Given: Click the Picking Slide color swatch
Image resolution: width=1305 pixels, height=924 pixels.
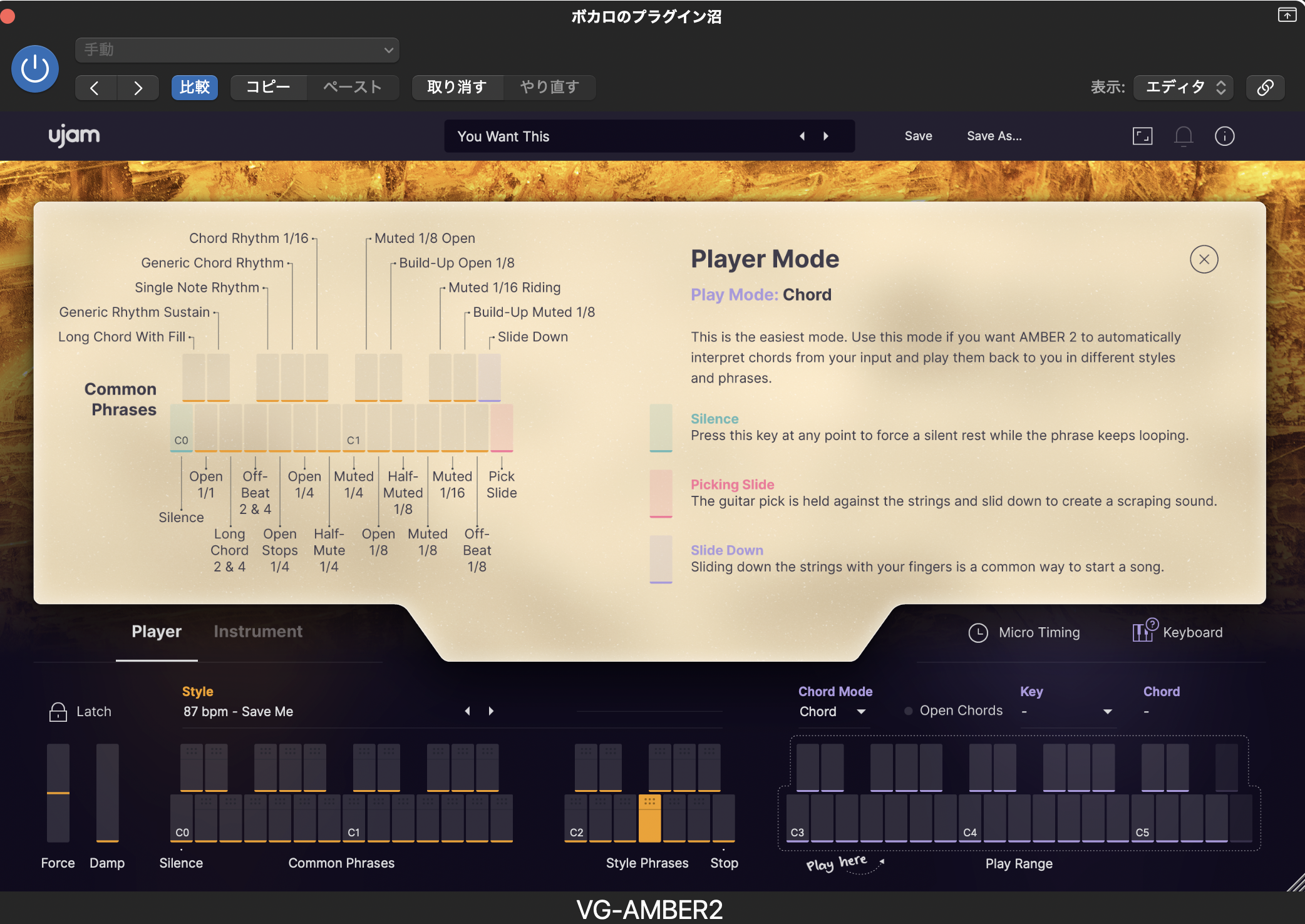Looking at the screenshot, I should pos(661,494).
